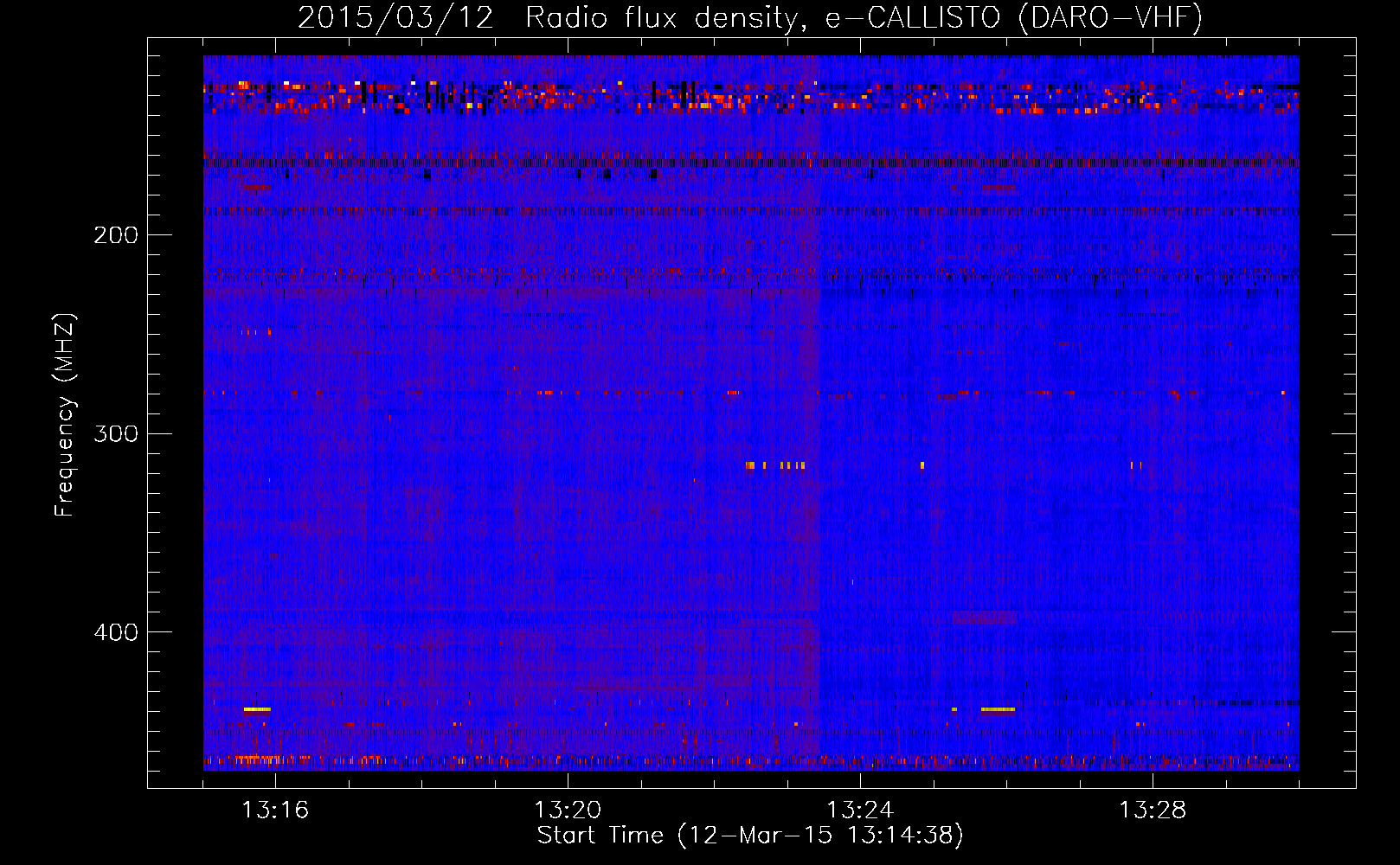Click the '200' frequency tick label
This screenshot has width=1400, height=865.
pyautogui.click(x=116, y=235)
